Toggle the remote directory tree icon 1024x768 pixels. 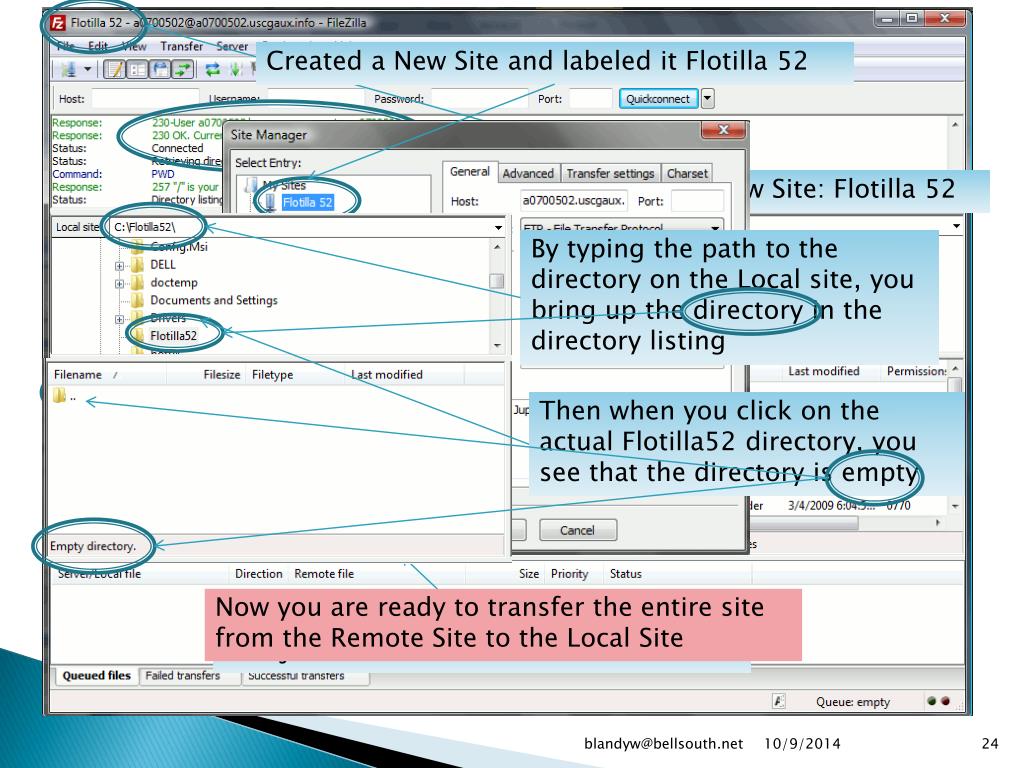pos(160,69)
